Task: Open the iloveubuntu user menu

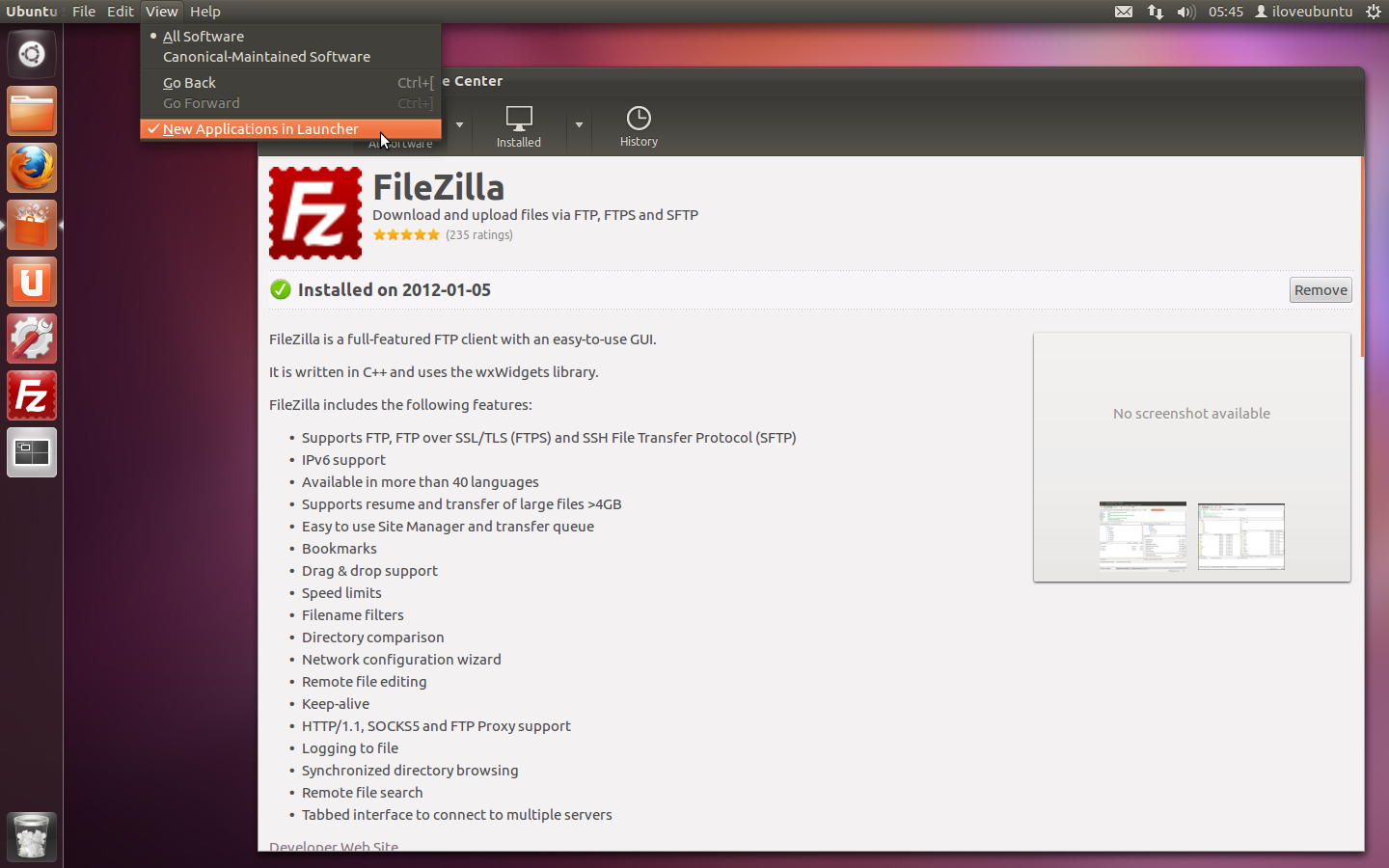Action: click(x=1304, y=12)
